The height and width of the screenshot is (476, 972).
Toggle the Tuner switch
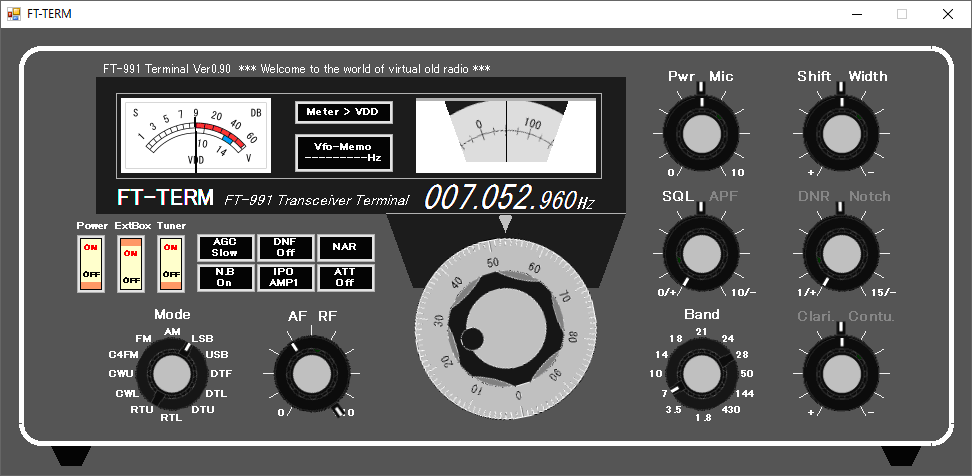pyautogui.click(x=171, y=263)
